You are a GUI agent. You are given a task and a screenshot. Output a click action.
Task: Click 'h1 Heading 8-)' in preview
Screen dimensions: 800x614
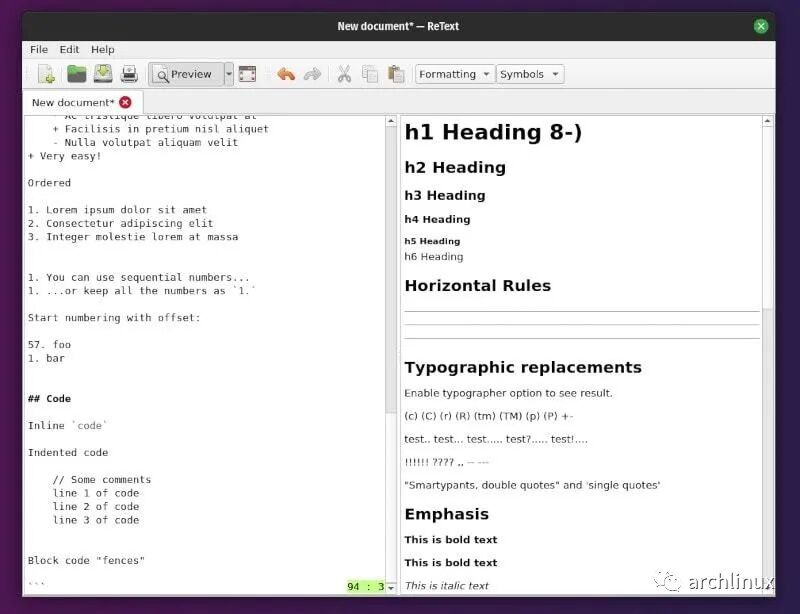pyautogui.click(x=493, y=132)
